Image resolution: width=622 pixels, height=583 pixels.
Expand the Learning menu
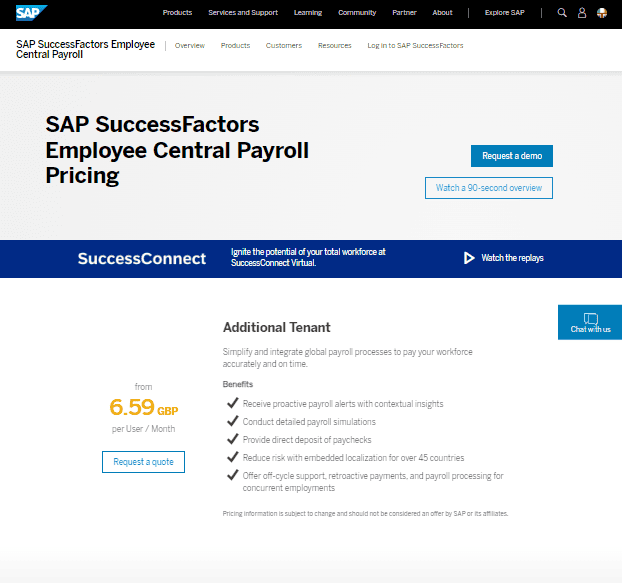click(308, 13)
